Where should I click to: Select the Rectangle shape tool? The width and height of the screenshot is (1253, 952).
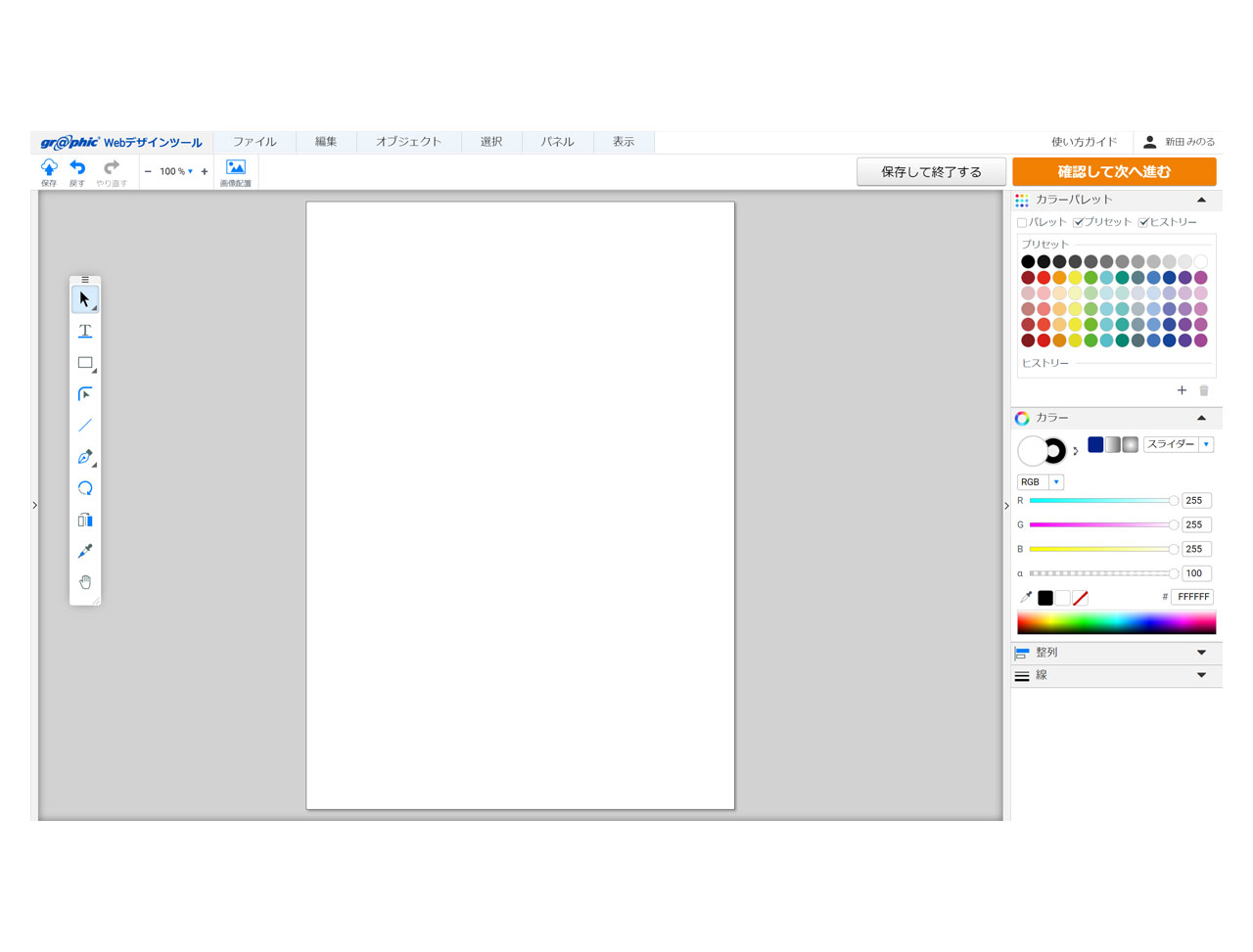(85, 363)
